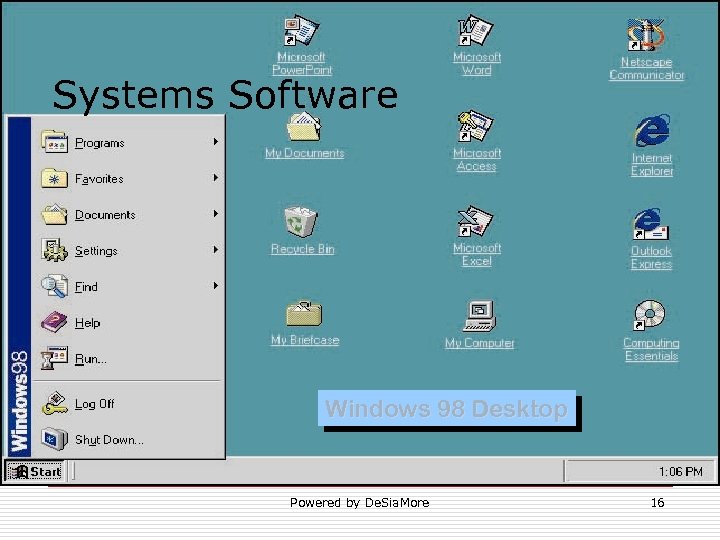Click the Run icon in Start menu
This screenshot has width=720, height=540.
[x=54, y=358]
